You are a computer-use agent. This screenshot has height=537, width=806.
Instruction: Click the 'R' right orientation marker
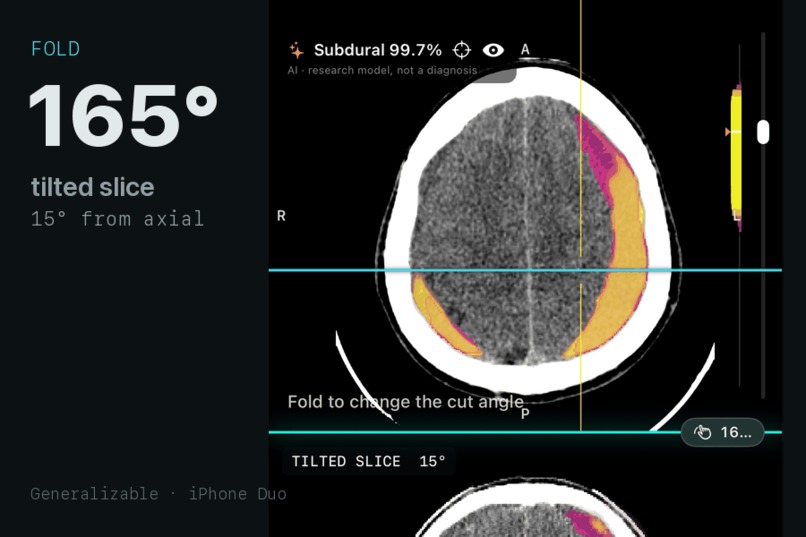tap(281, 216)
